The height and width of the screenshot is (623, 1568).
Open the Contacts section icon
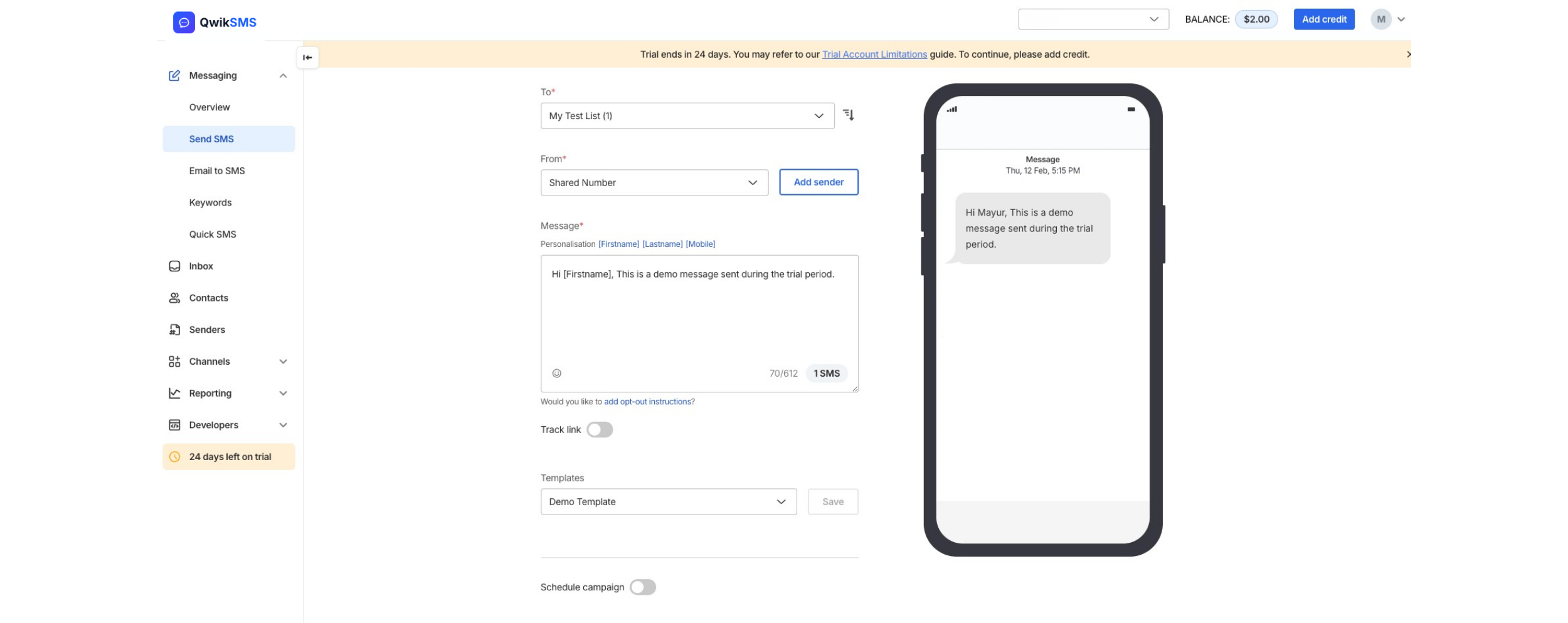tap(174, 298)
